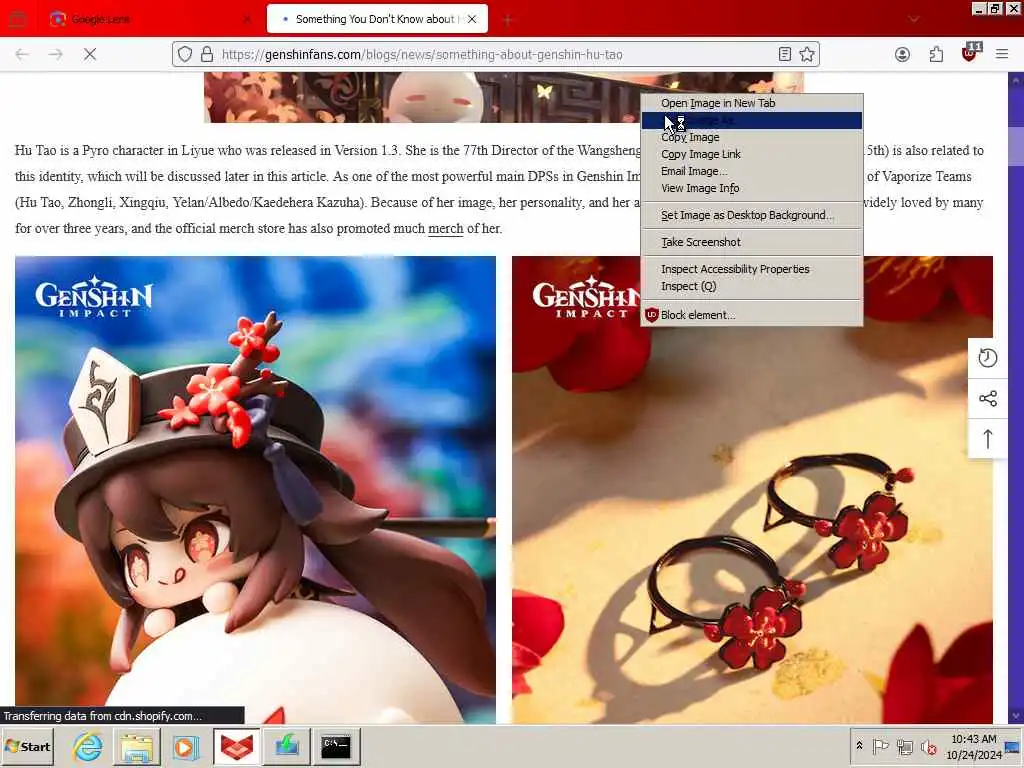Open the muted volume tray icon
Image resolution: width=1024 pixels, height=768 pixels.
pyautogui.click(x=928, y=746)
